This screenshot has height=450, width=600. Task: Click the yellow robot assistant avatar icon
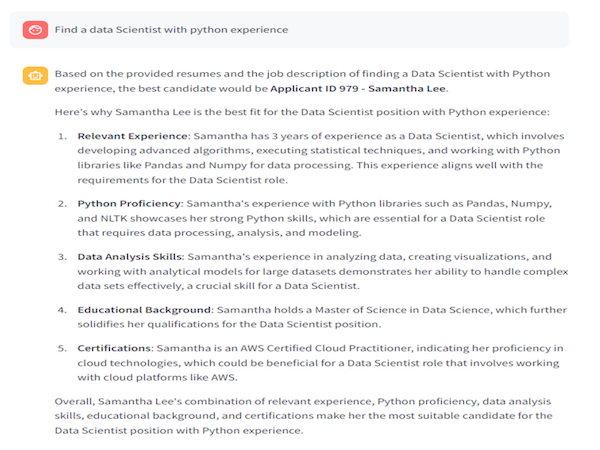coord(35,75)
